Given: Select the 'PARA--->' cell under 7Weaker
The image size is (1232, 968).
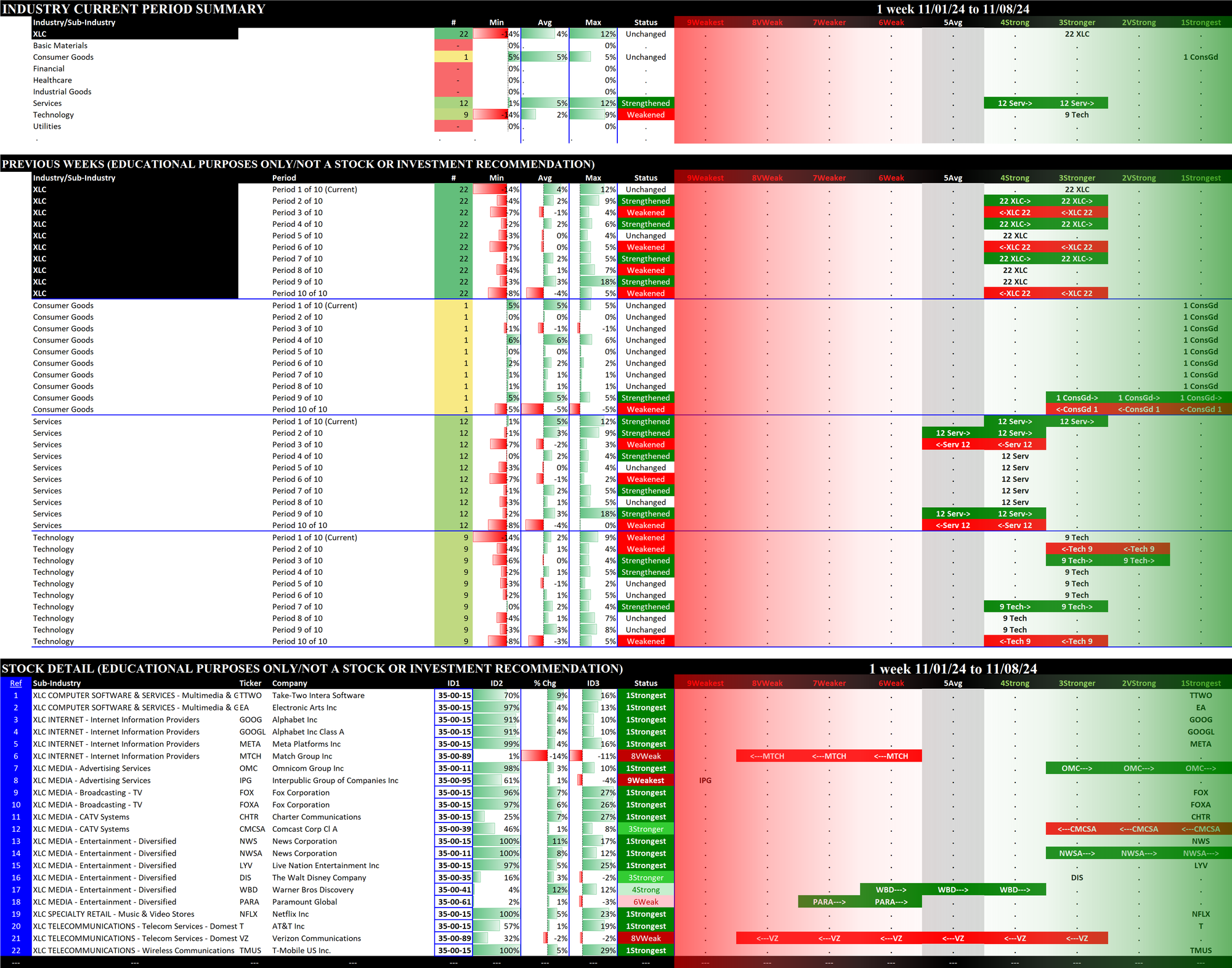Looking at the screenshot, I should tap(829, 902).
